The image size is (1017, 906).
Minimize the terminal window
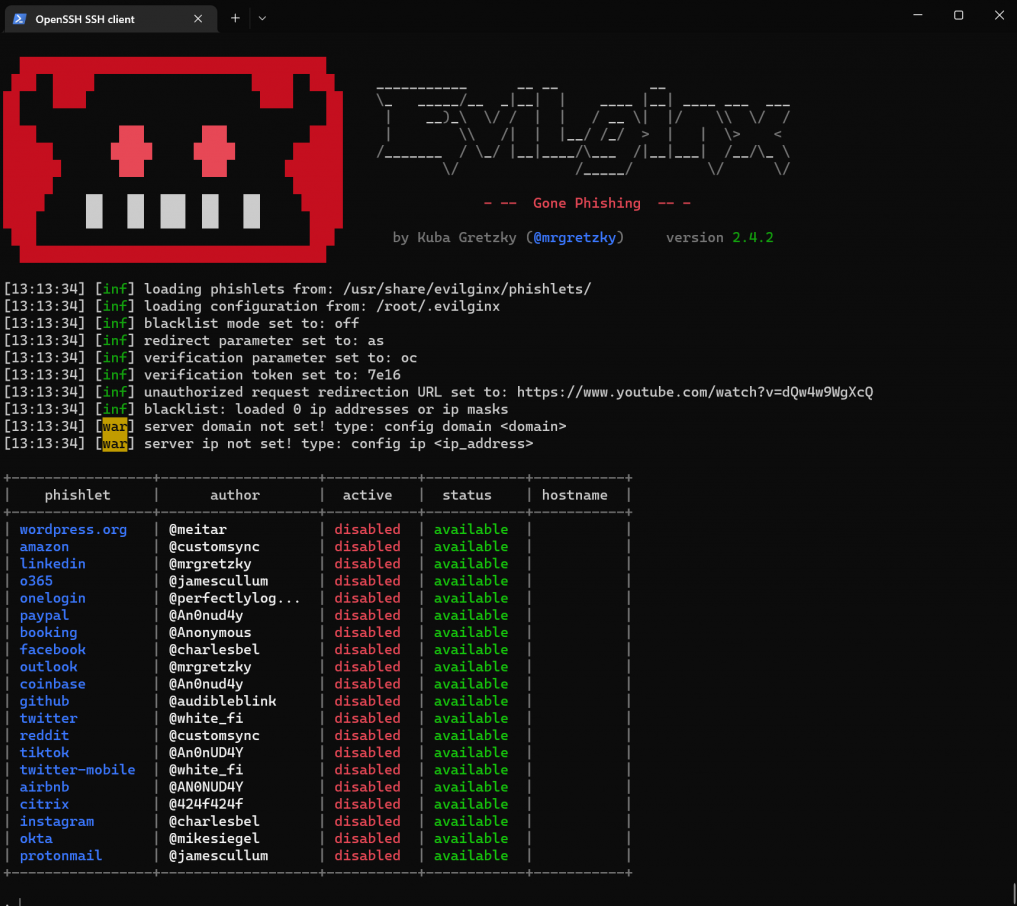(918, 15)
